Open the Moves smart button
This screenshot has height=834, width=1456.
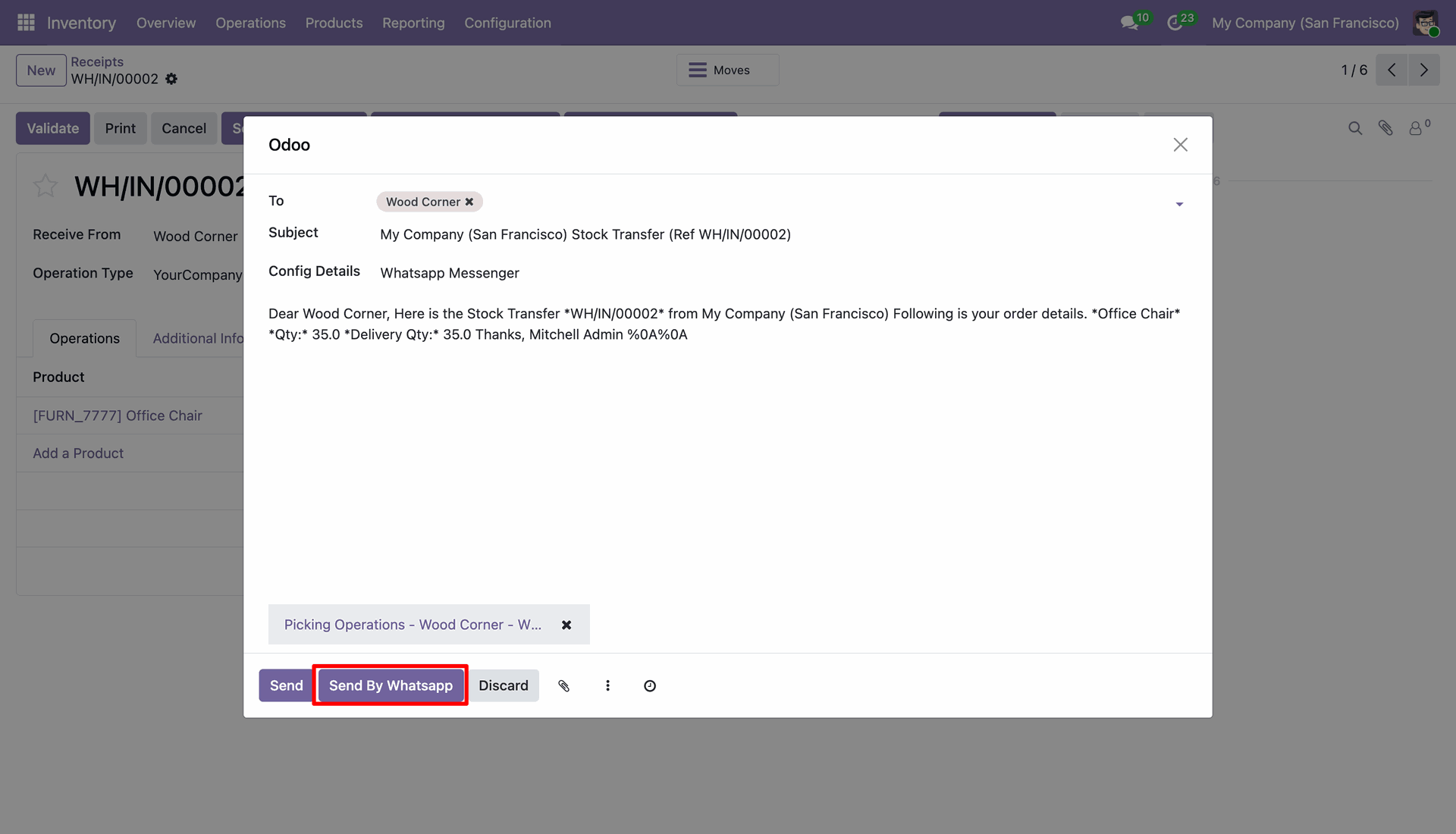pyautogui.click(x=727, y=70)
